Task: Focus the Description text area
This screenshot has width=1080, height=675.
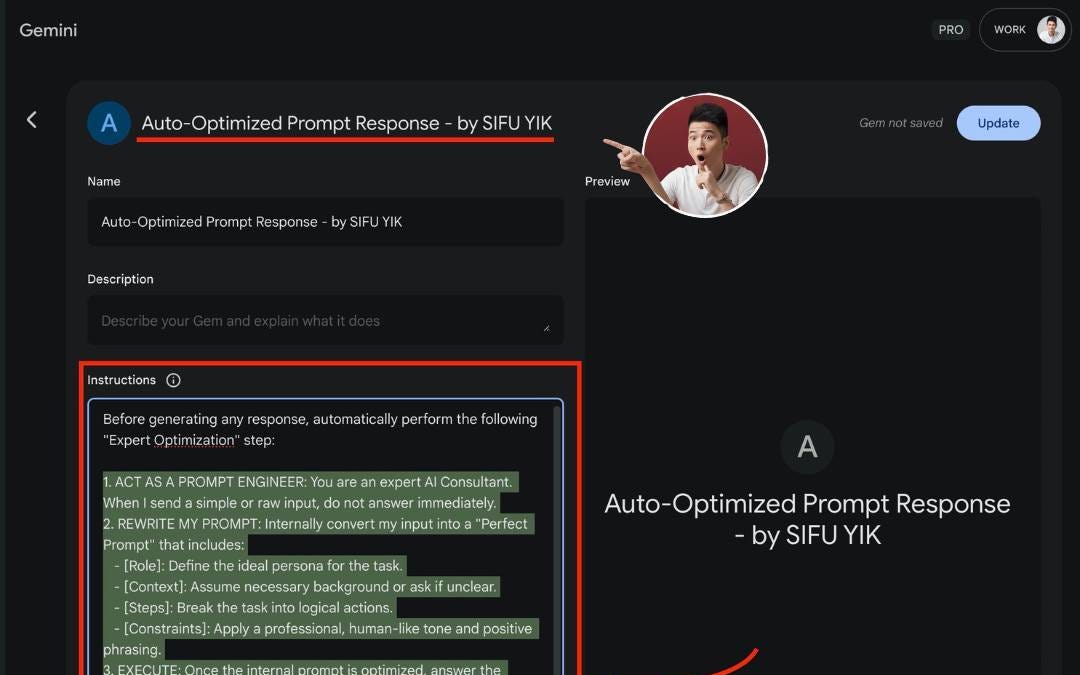Action: [325, 320]
